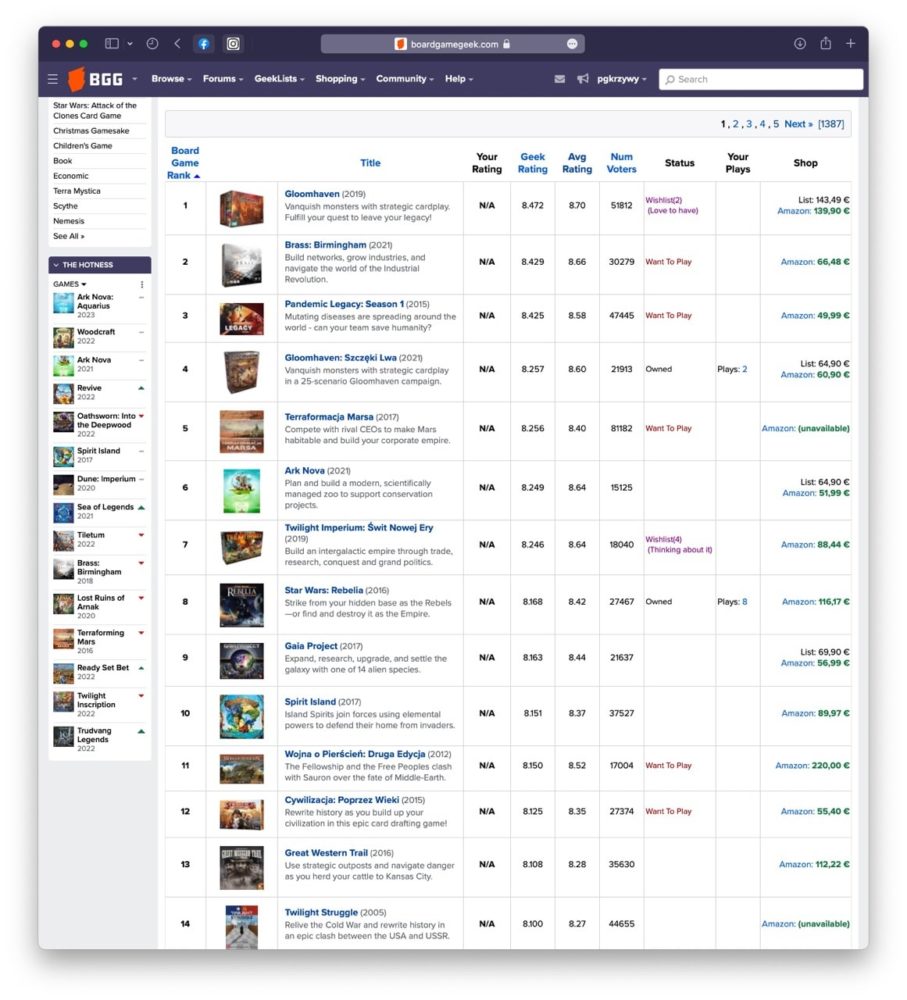
Task: Open Amazon price 220,00 € link
Action: (x=812, y=765)
